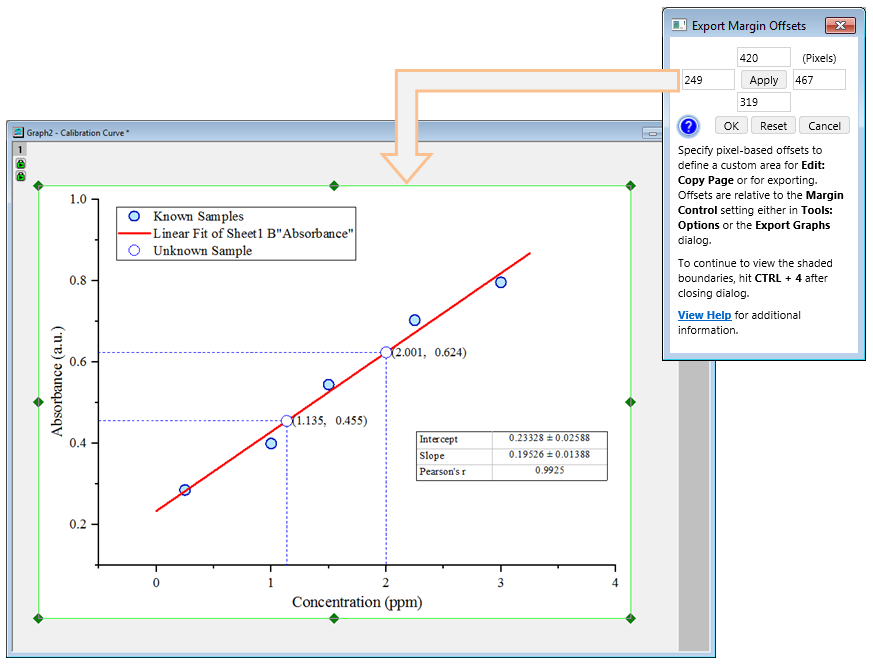Cancel the Export Margin Offsets dialog

pos(824,126)
